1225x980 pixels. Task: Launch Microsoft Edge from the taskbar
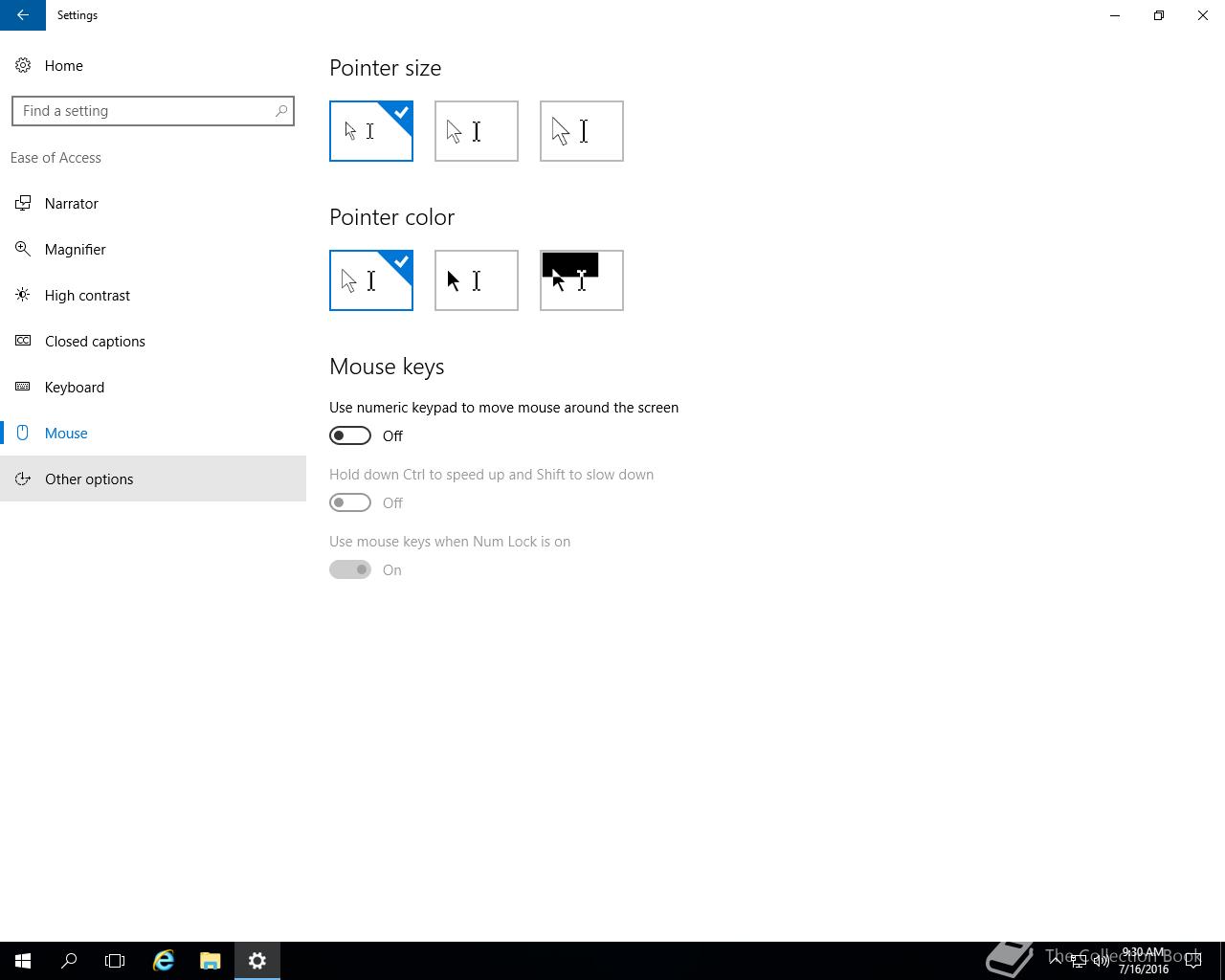tap(164, 961)
